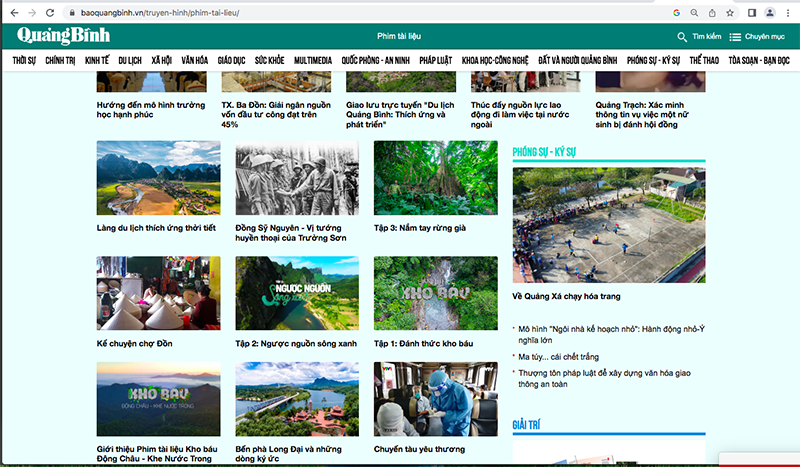Image resolution: width=800 pixels, height=467 pixels.
Task: Open the MULTIMEDIA menu
Action: coord(313,60)
